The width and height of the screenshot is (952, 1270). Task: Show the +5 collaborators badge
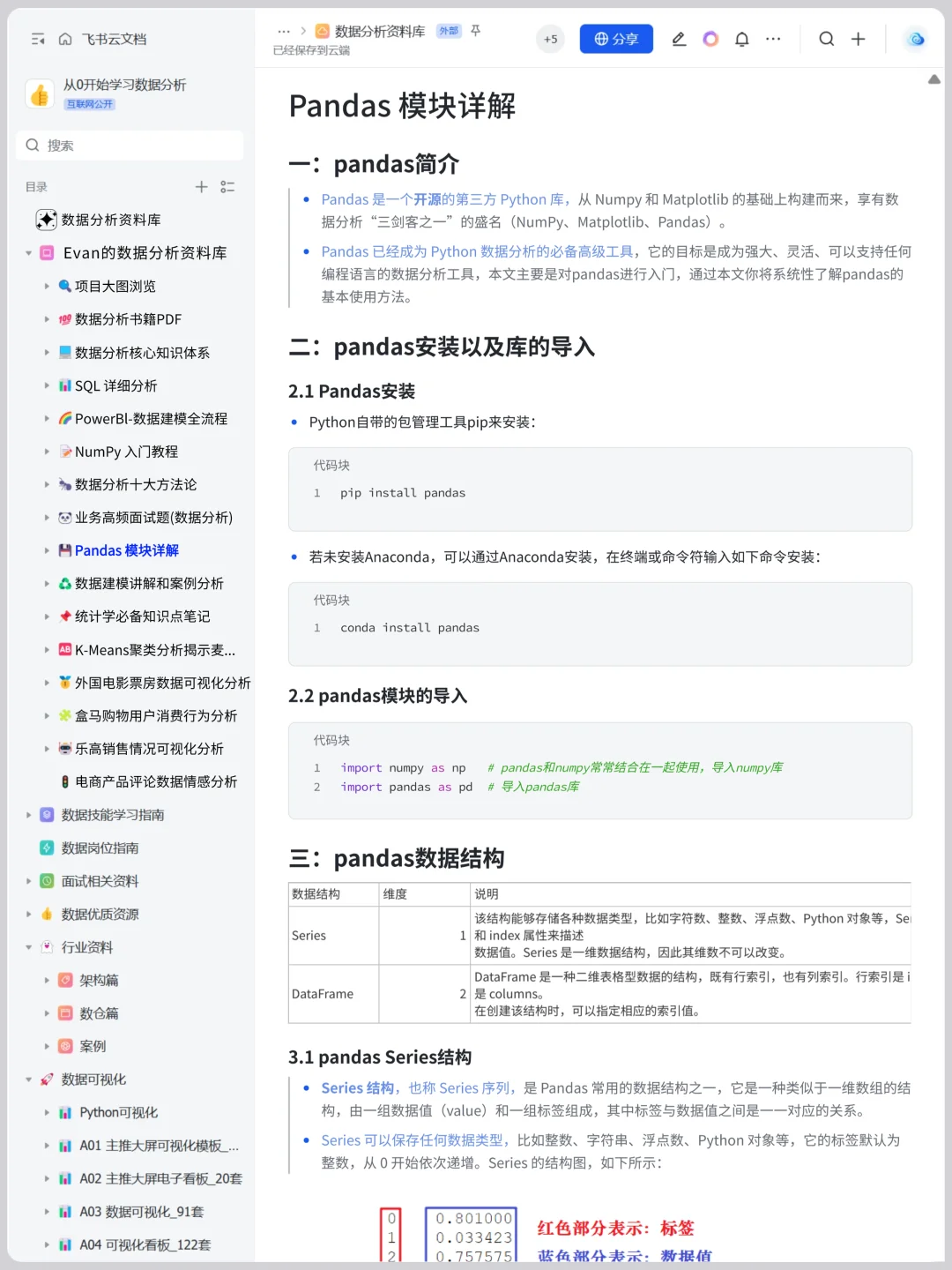pyautogui.click(x=551, y=39)
